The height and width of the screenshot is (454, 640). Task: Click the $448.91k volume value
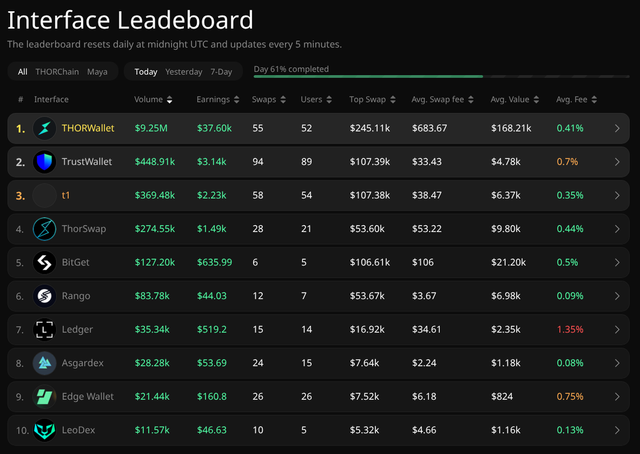pyautogui.click(x=155, y=162)
